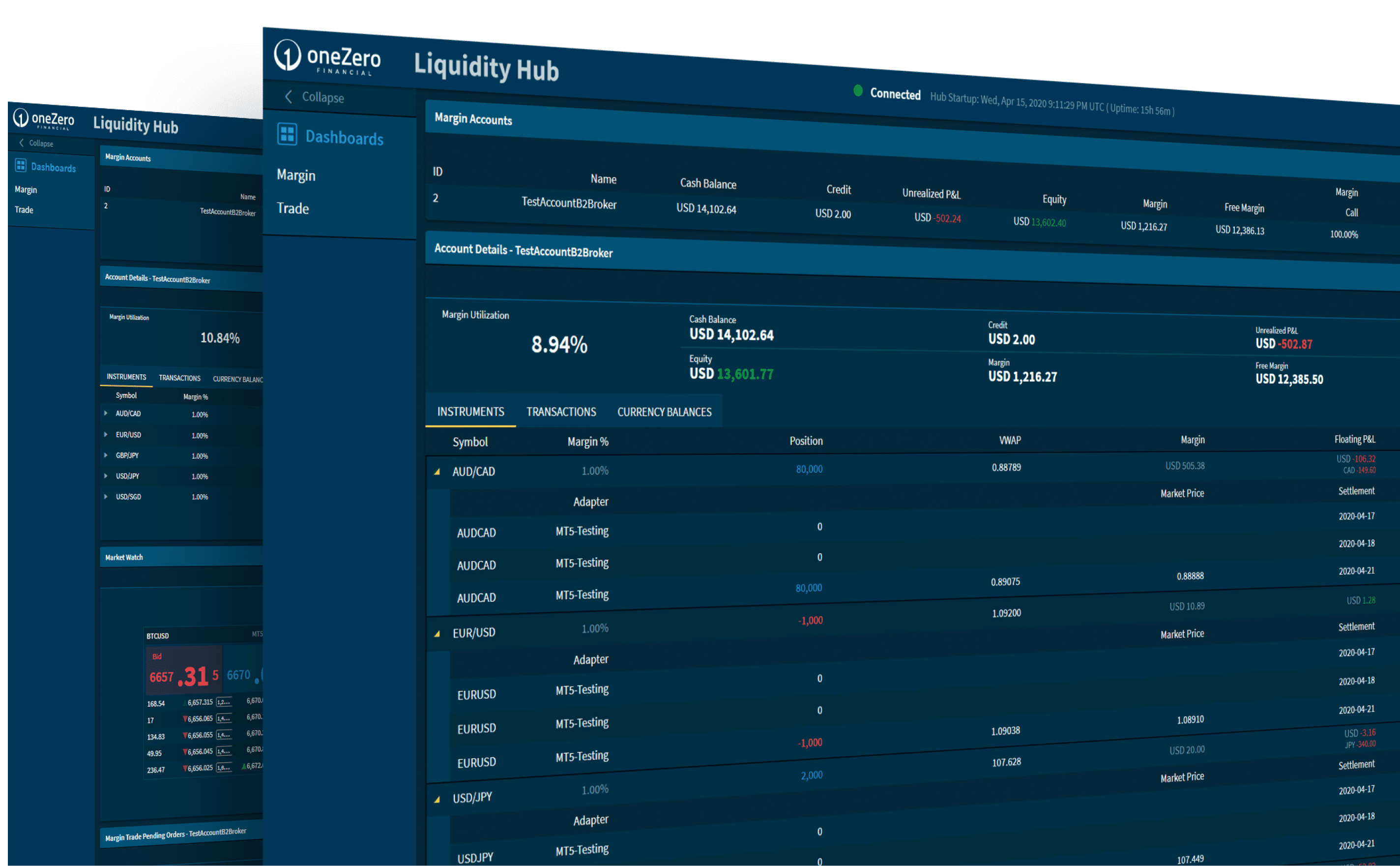The image size is (1400, 866).
Task: Click the Dashboards grid icon in front window
Action: pyautogui.click(x=288, y=134)
